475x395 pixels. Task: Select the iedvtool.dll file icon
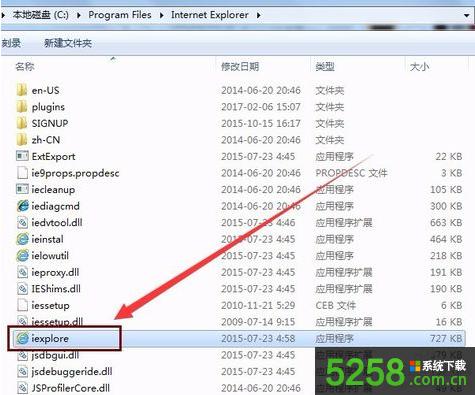[x=23, y=222]
